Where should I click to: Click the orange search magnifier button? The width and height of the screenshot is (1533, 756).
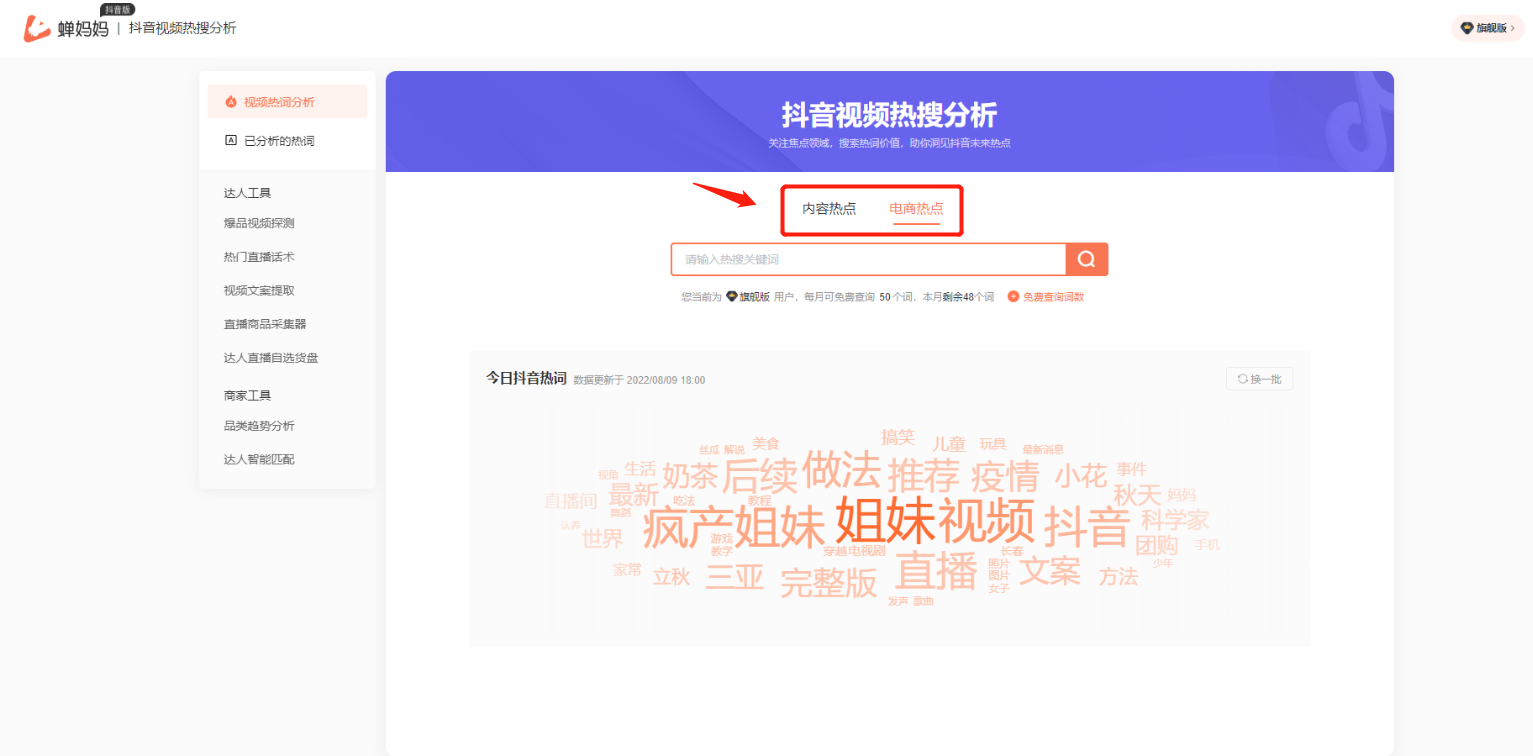coord(1087,259)
